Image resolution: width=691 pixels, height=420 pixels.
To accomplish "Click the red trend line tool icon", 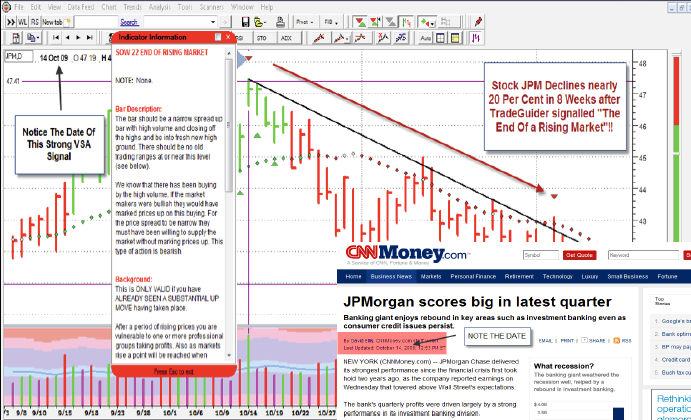I will point(319,38).
